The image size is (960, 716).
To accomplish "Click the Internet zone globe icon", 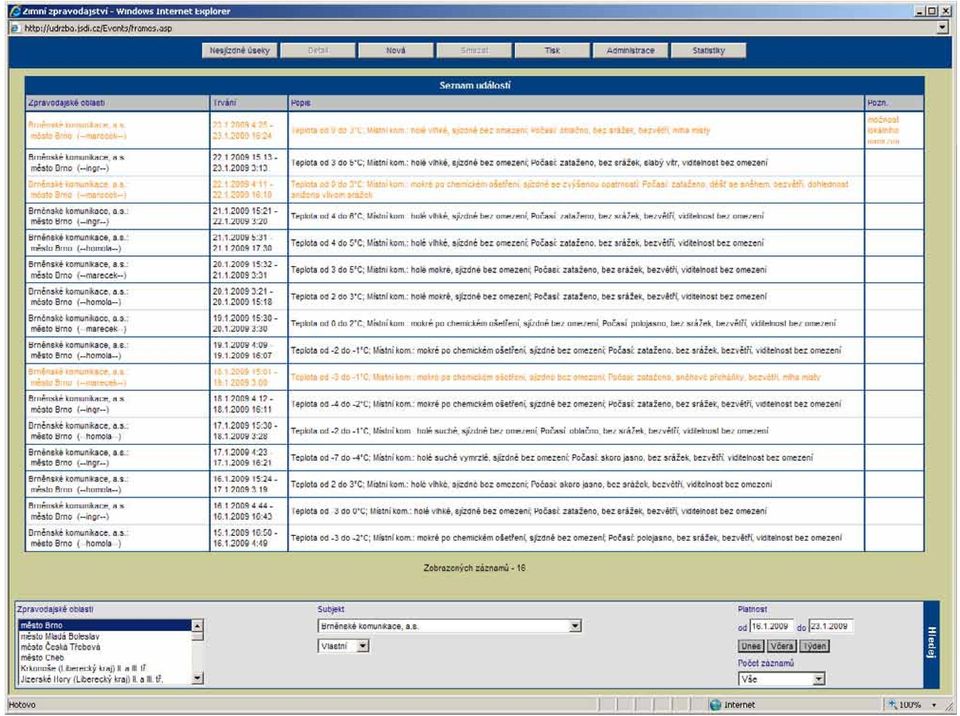I will [714, 705].
